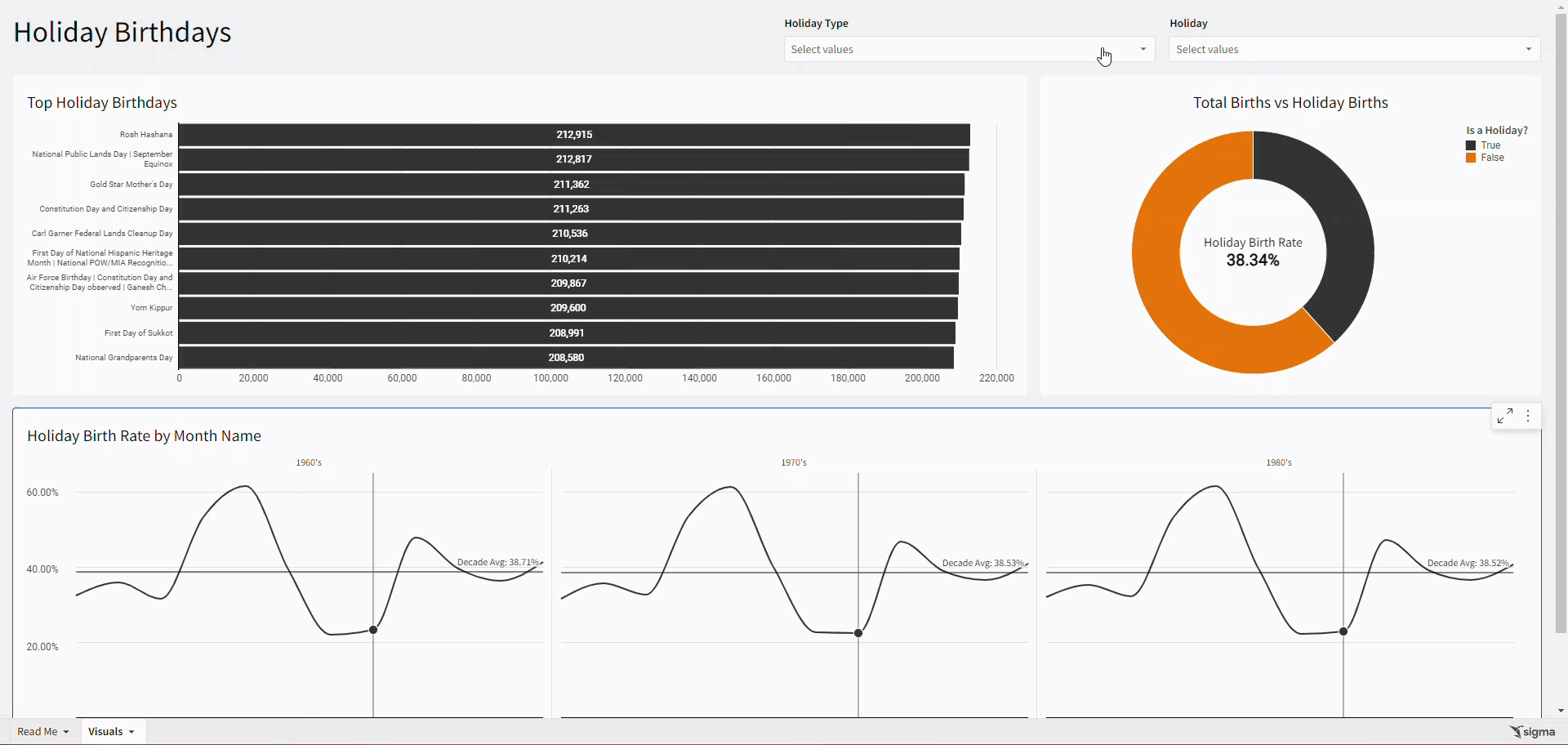Select the Yom Kippur bar

click(568, 308)
